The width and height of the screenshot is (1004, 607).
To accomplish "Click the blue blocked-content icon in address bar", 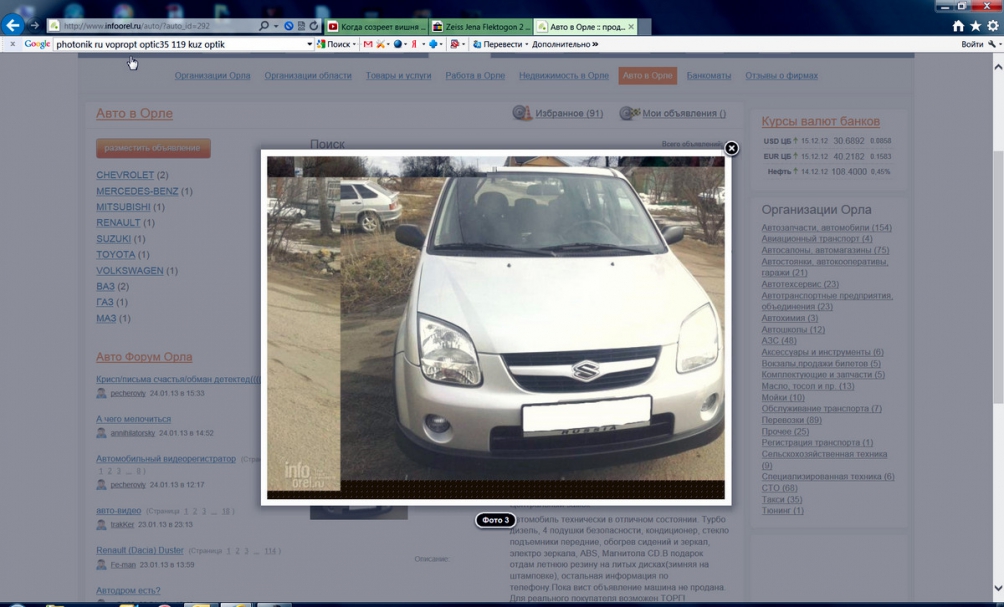I will pyautogui.click(x=289, y=26).
